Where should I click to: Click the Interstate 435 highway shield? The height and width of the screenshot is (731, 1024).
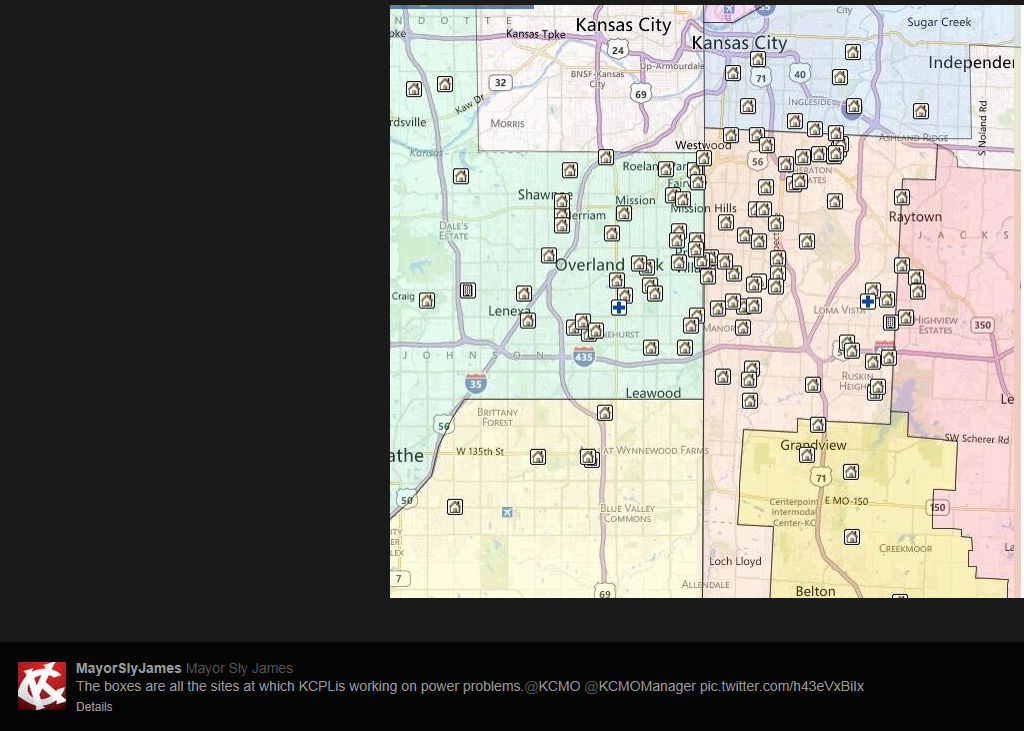(583, 357)
